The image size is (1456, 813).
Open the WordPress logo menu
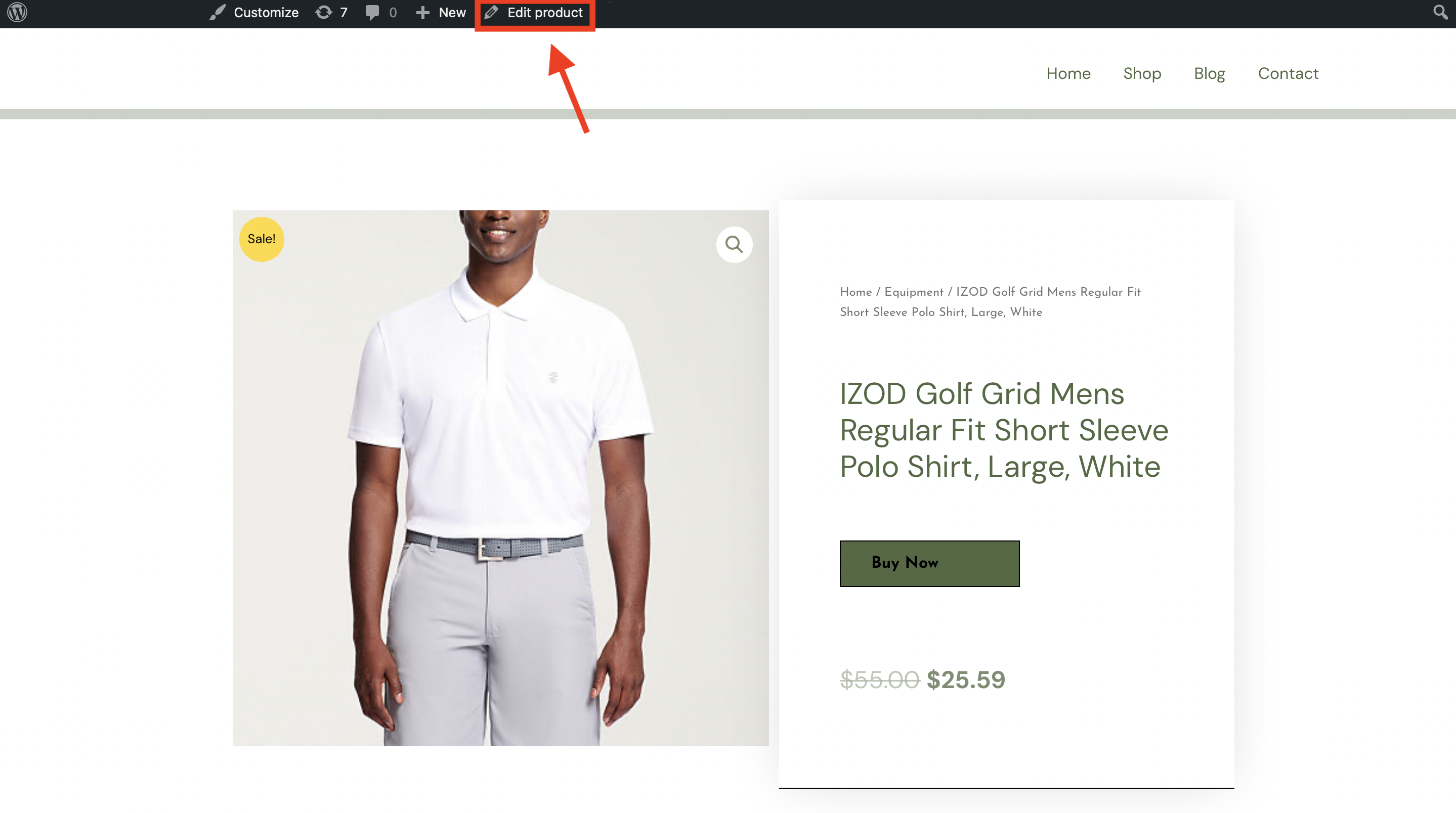click(x=17, y=13)
